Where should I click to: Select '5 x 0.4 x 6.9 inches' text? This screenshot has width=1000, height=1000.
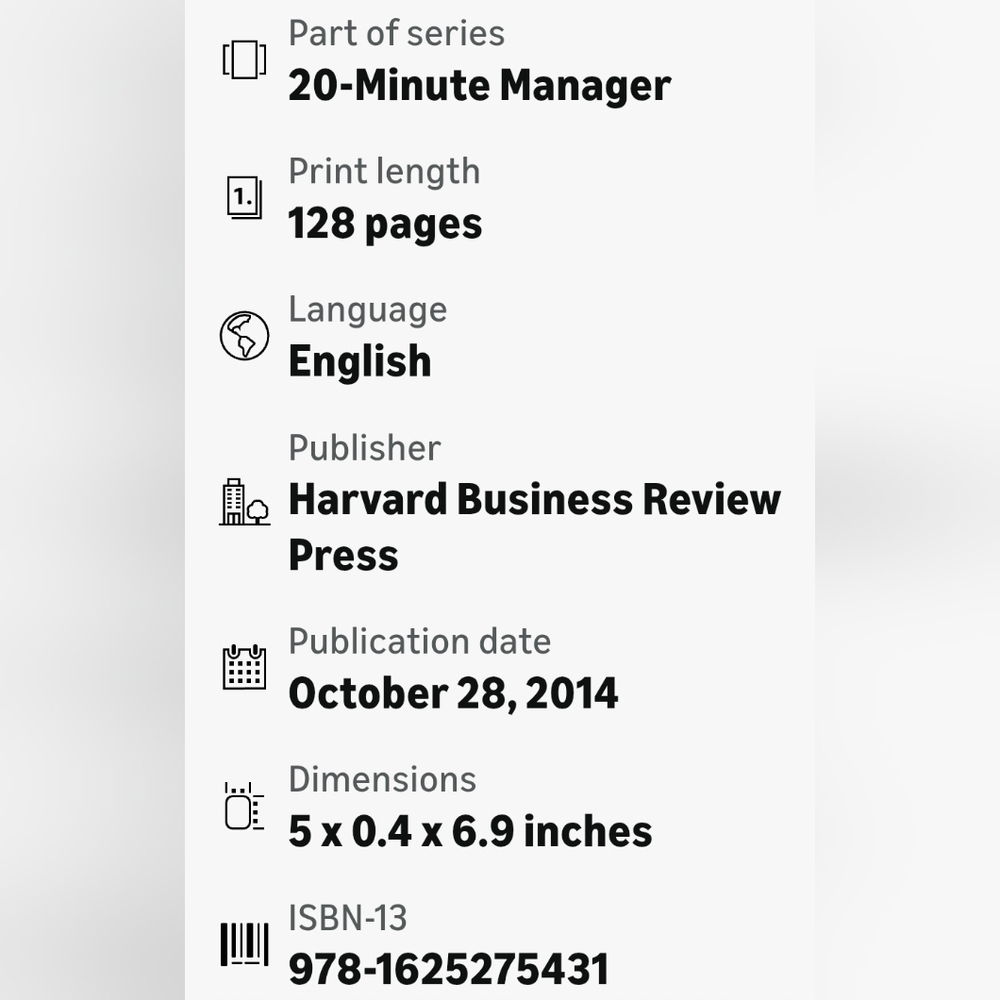point(470,832)
